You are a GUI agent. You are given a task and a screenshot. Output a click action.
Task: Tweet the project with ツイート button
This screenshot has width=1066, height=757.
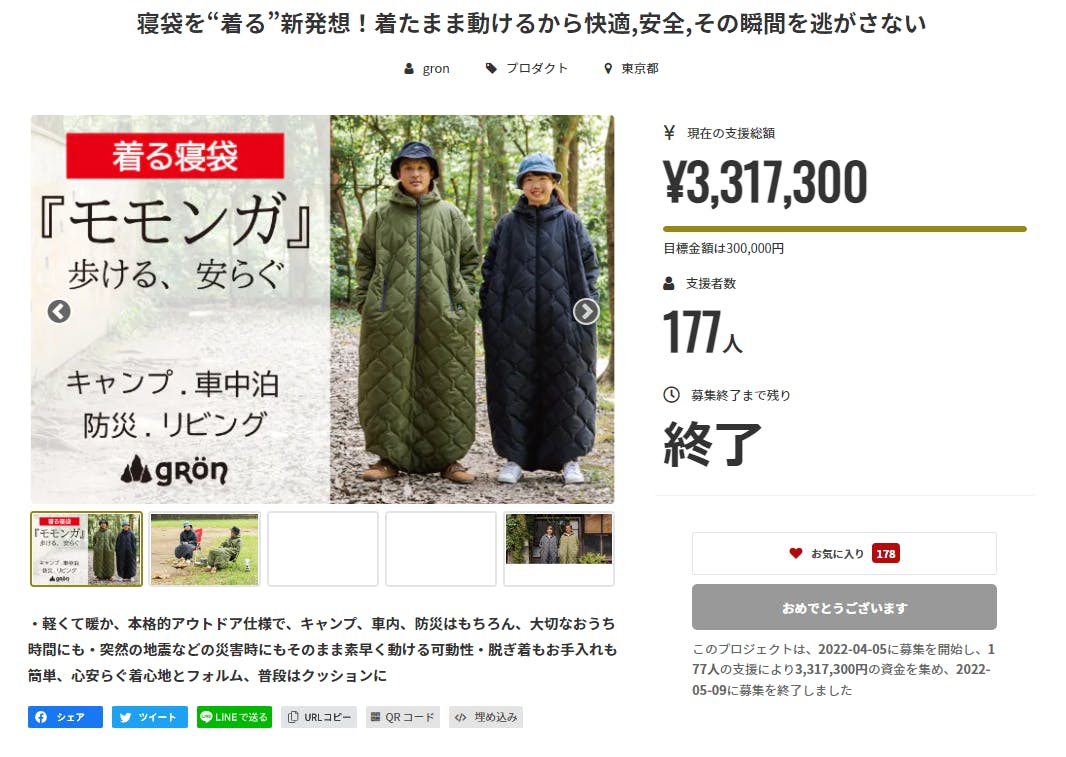[x=150, y=717]
